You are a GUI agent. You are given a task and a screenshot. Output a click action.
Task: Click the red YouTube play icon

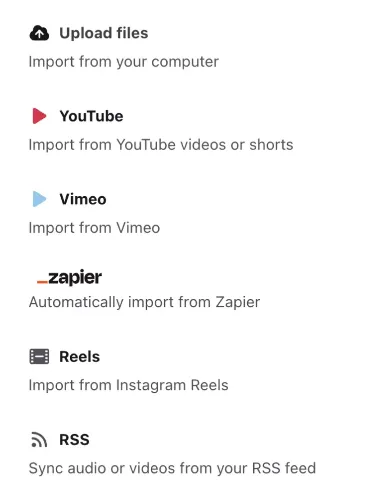39,116
